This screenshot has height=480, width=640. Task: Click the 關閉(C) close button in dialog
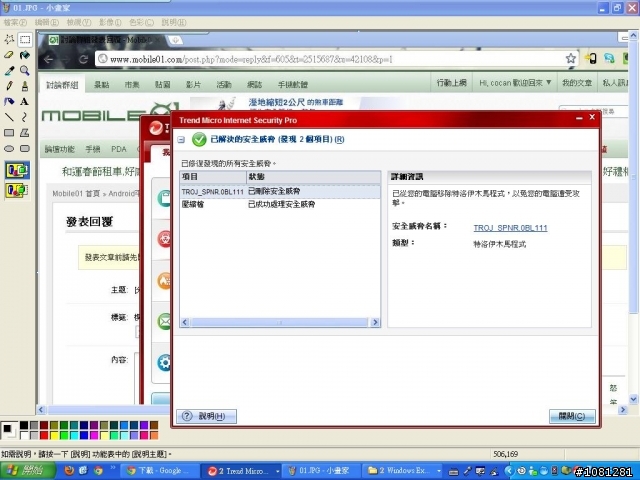(x=572, y=416)
